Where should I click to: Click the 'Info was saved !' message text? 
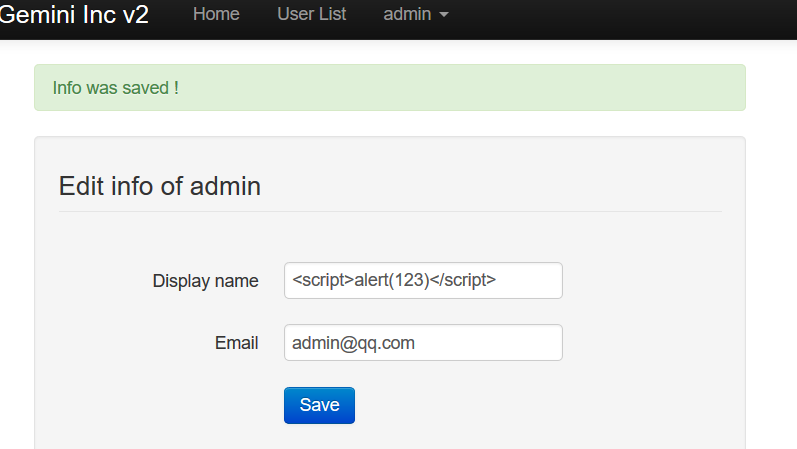116,88
